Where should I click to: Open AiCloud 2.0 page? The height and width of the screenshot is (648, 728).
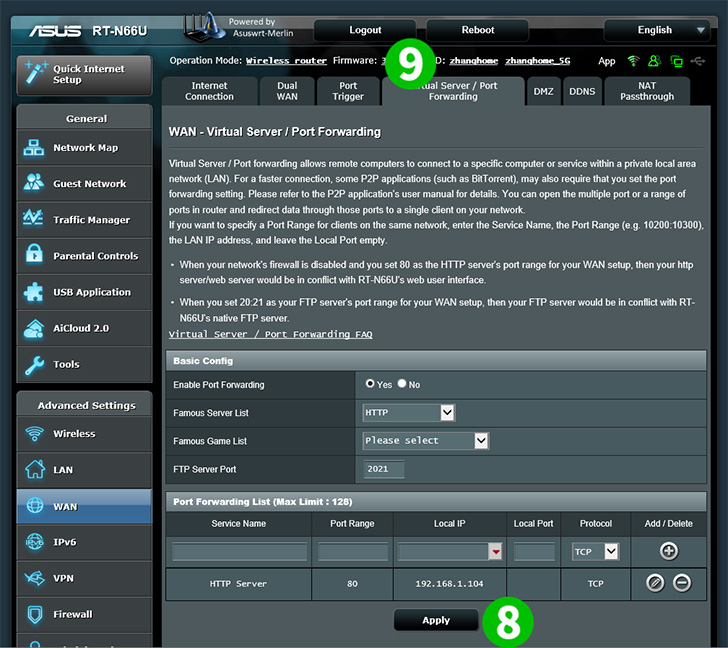pyautogui.click(x=84, y=328)
